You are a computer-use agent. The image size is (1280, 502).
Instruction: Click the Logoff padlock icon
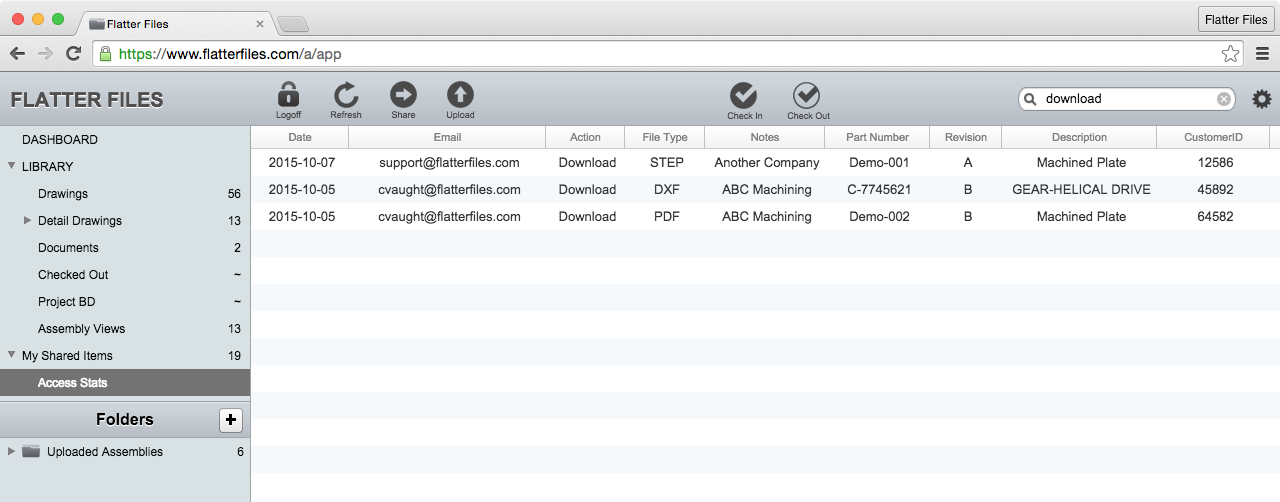click(288, 95)
